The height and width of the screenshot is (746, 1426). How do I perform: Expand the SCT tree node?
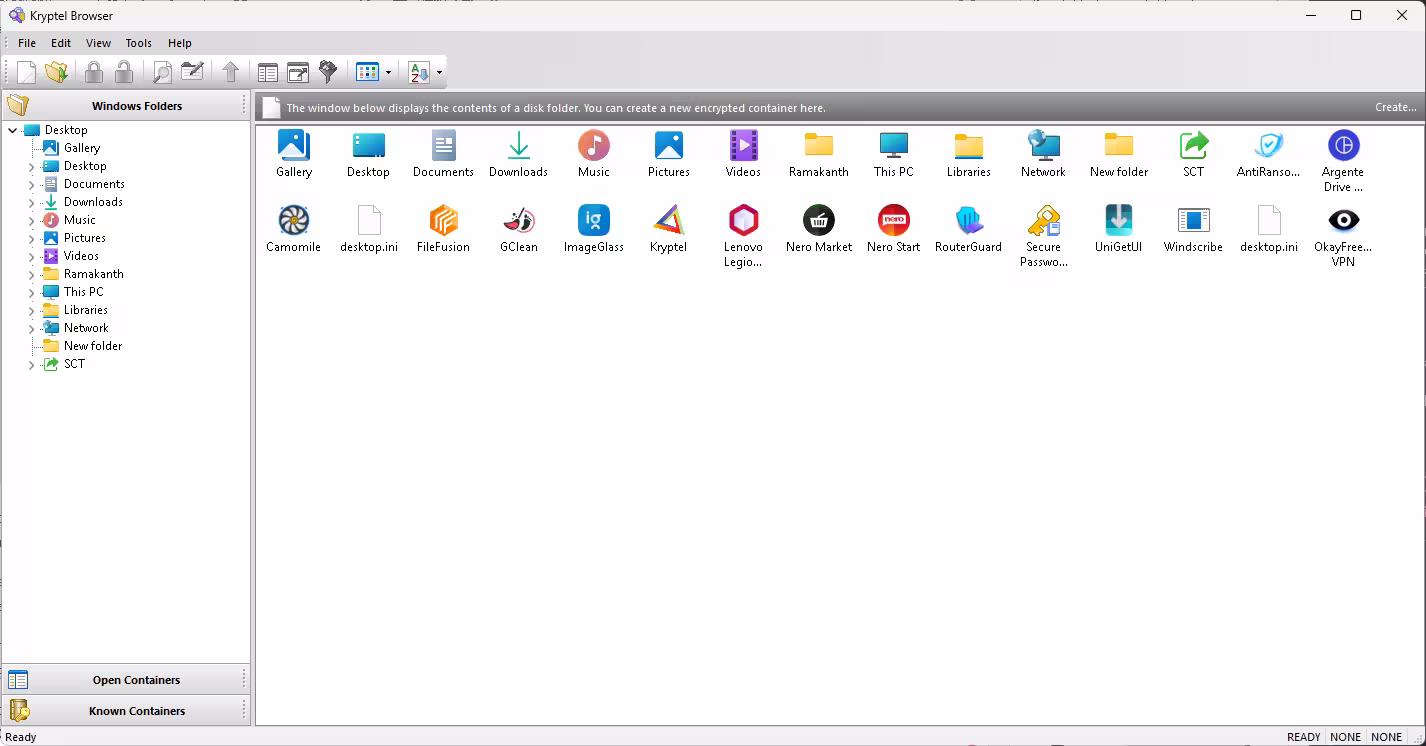(x=32, y=364)
